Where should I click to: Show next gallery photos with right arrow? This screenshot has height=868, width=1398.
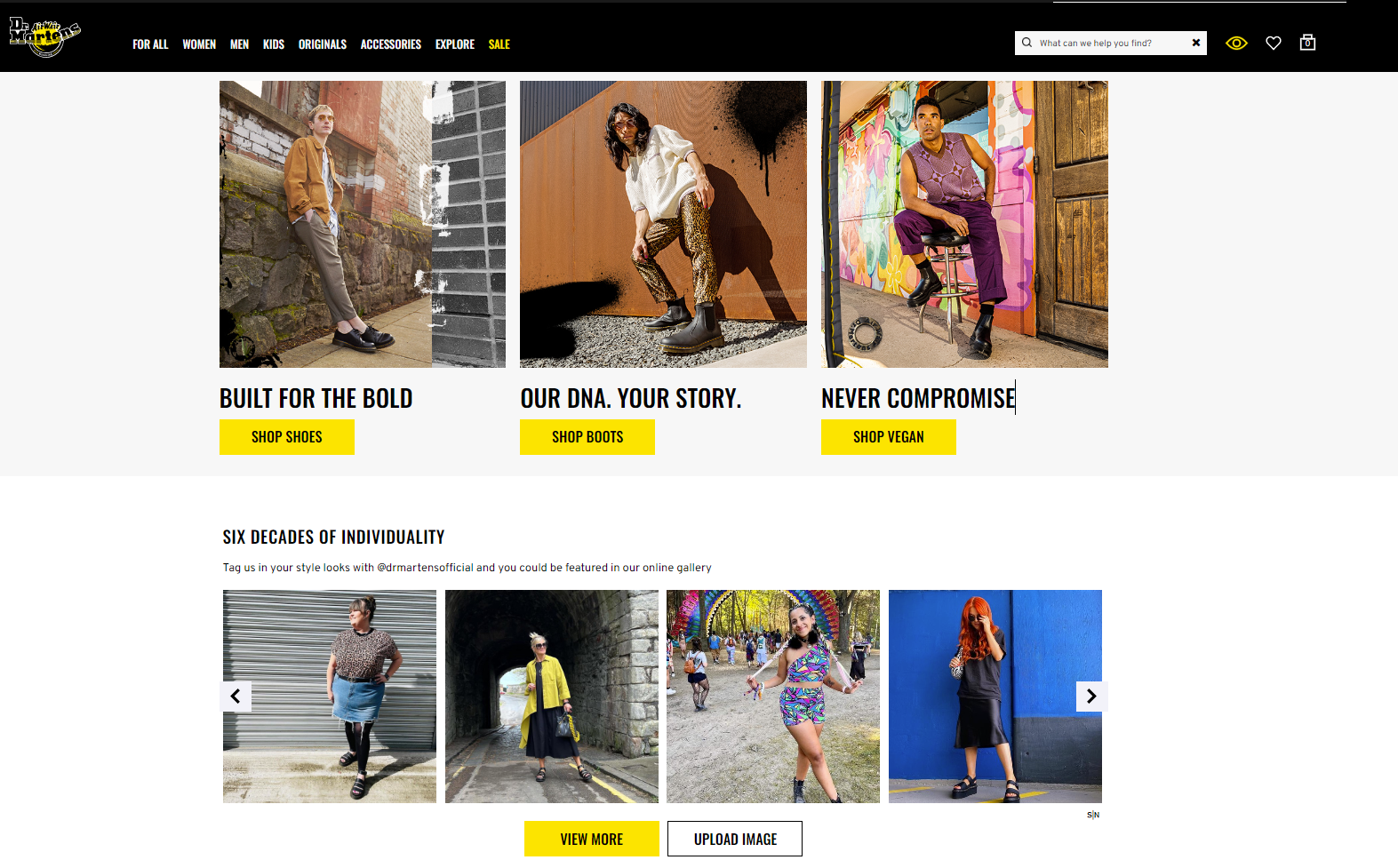pyautogui.click(x=1091, y=697)
